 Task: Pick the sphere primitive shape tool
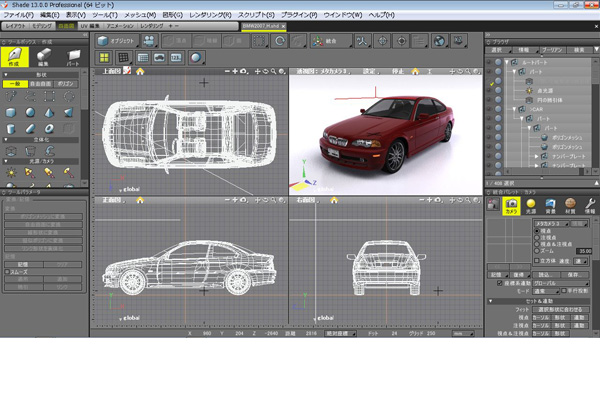point(30,113)
